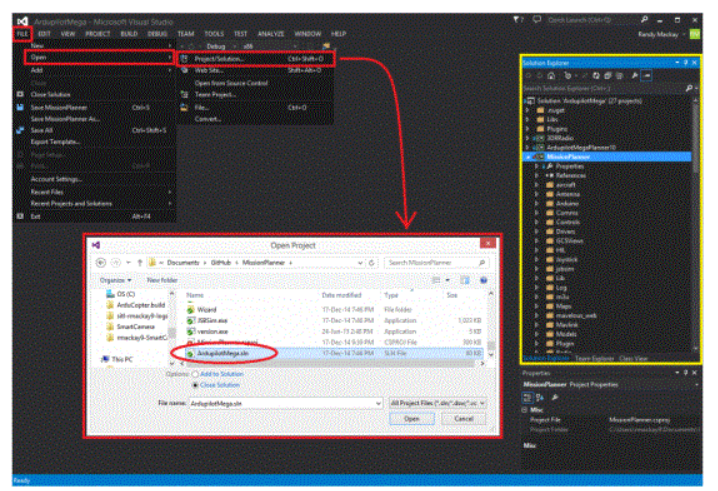This screenshot has height=491, width=718.
Task: Click New folder in Open Project dialog
Action: tap(162, 280)
